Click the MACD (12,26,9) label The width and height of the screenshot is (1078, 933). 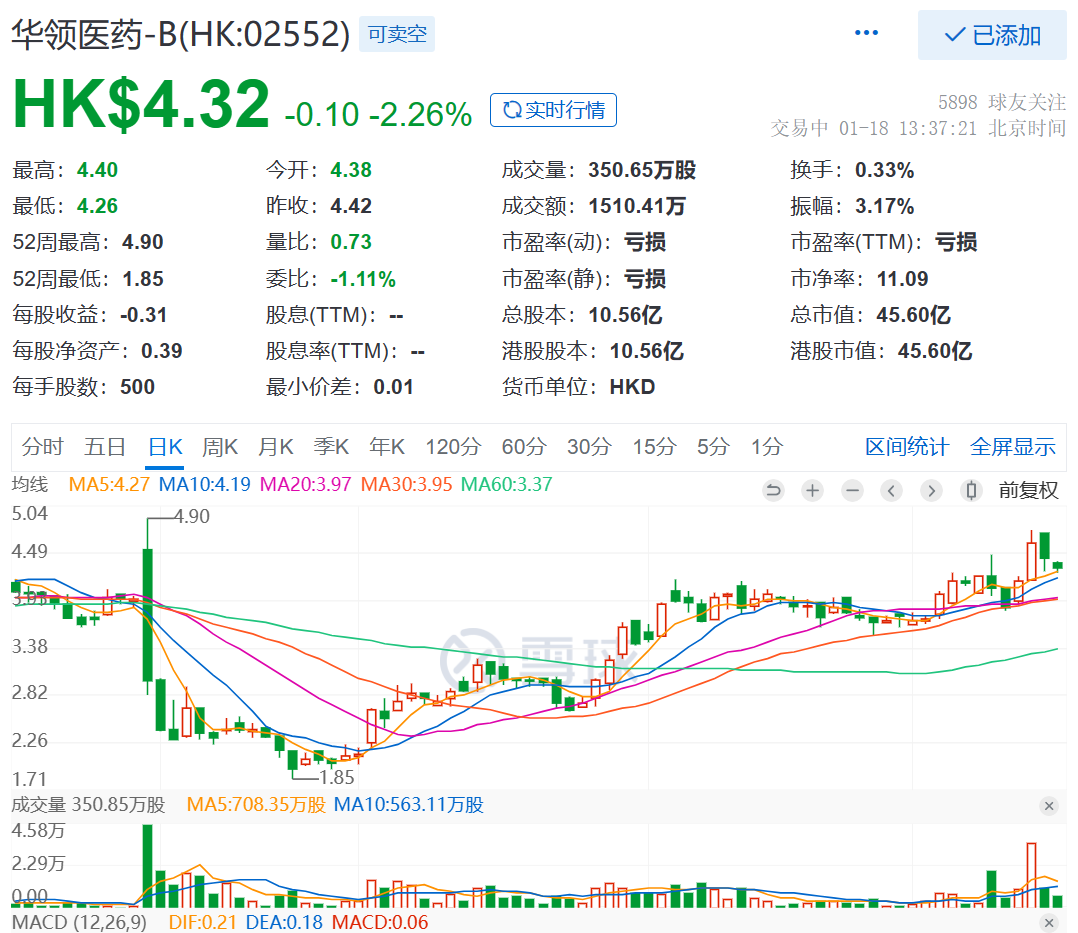click(x=79, y=922)
